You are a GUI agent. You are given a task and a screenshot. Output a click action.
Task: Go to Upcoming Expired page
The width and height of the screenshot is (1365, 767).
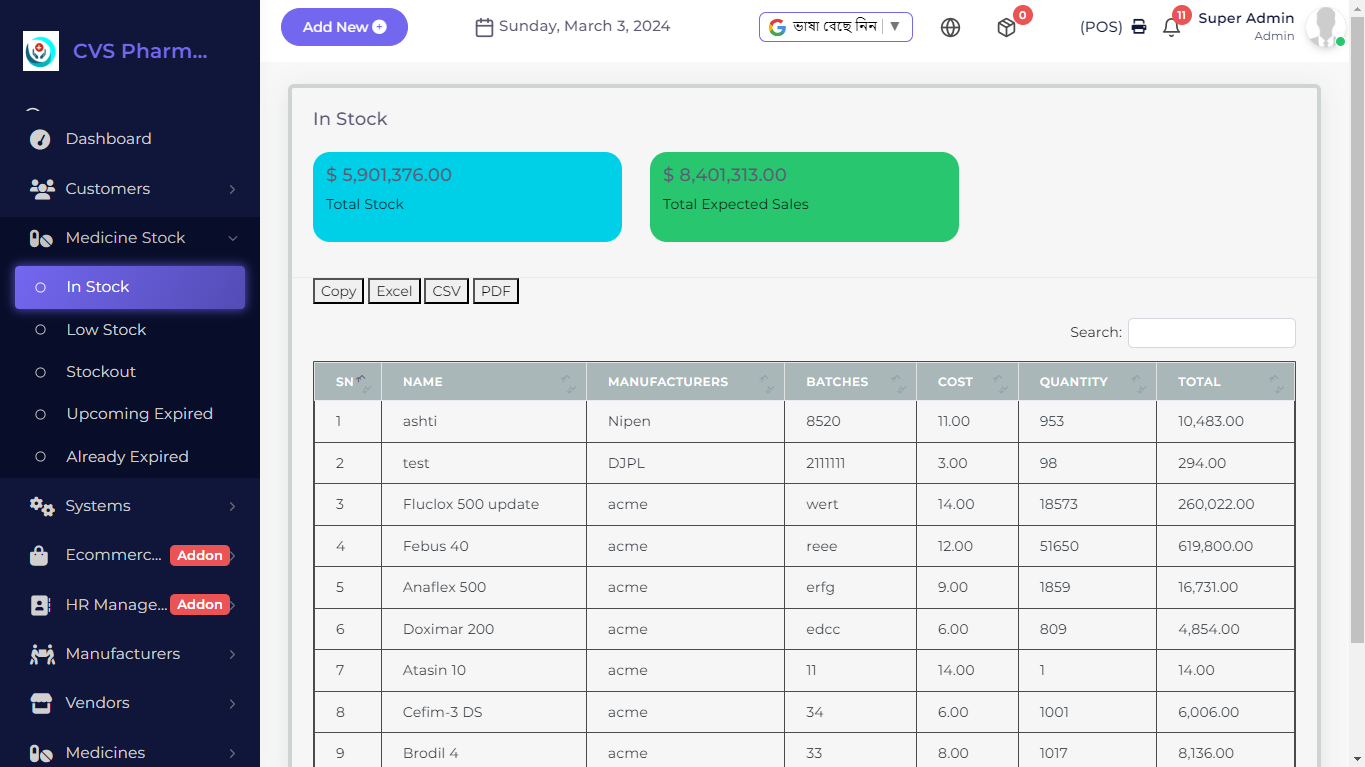pyautogui.click(x=139, y=414)
